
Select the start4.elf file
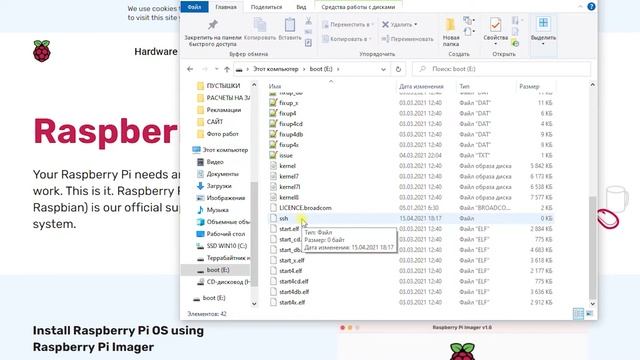tap(291, 271)
